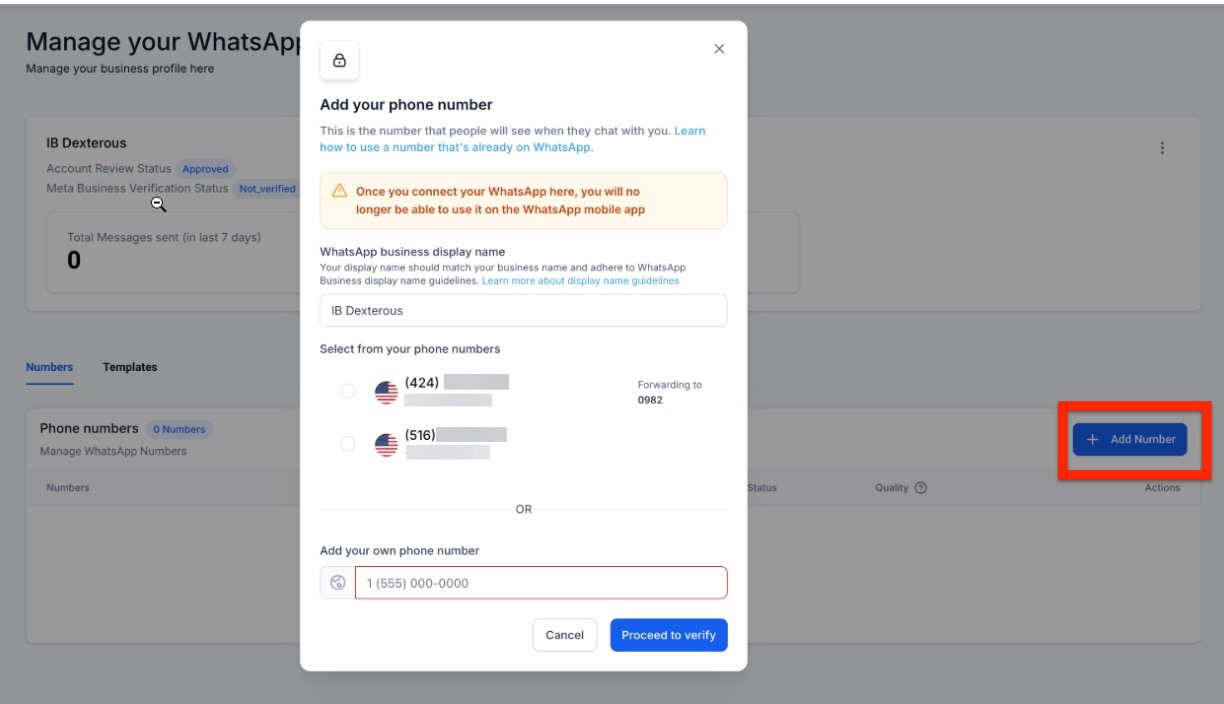Open link about using existing WhatsApp number
This screenshot has width=1224, height=704.
click(456, 147)
